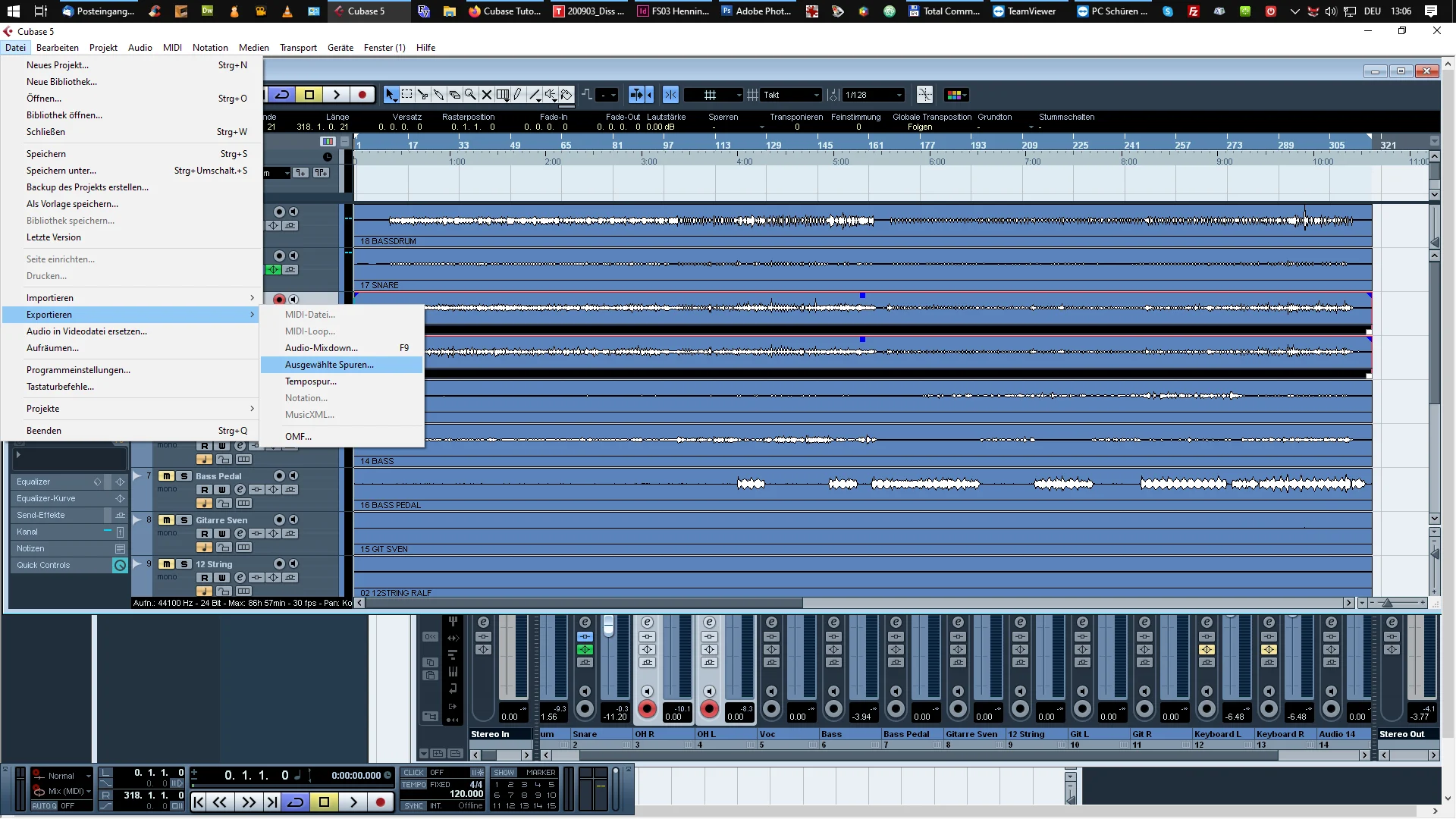Click the e edit button on Bass Pedal track
Image resolution: width=1456 pixels, height=819 pixels.
click(240, 490)
